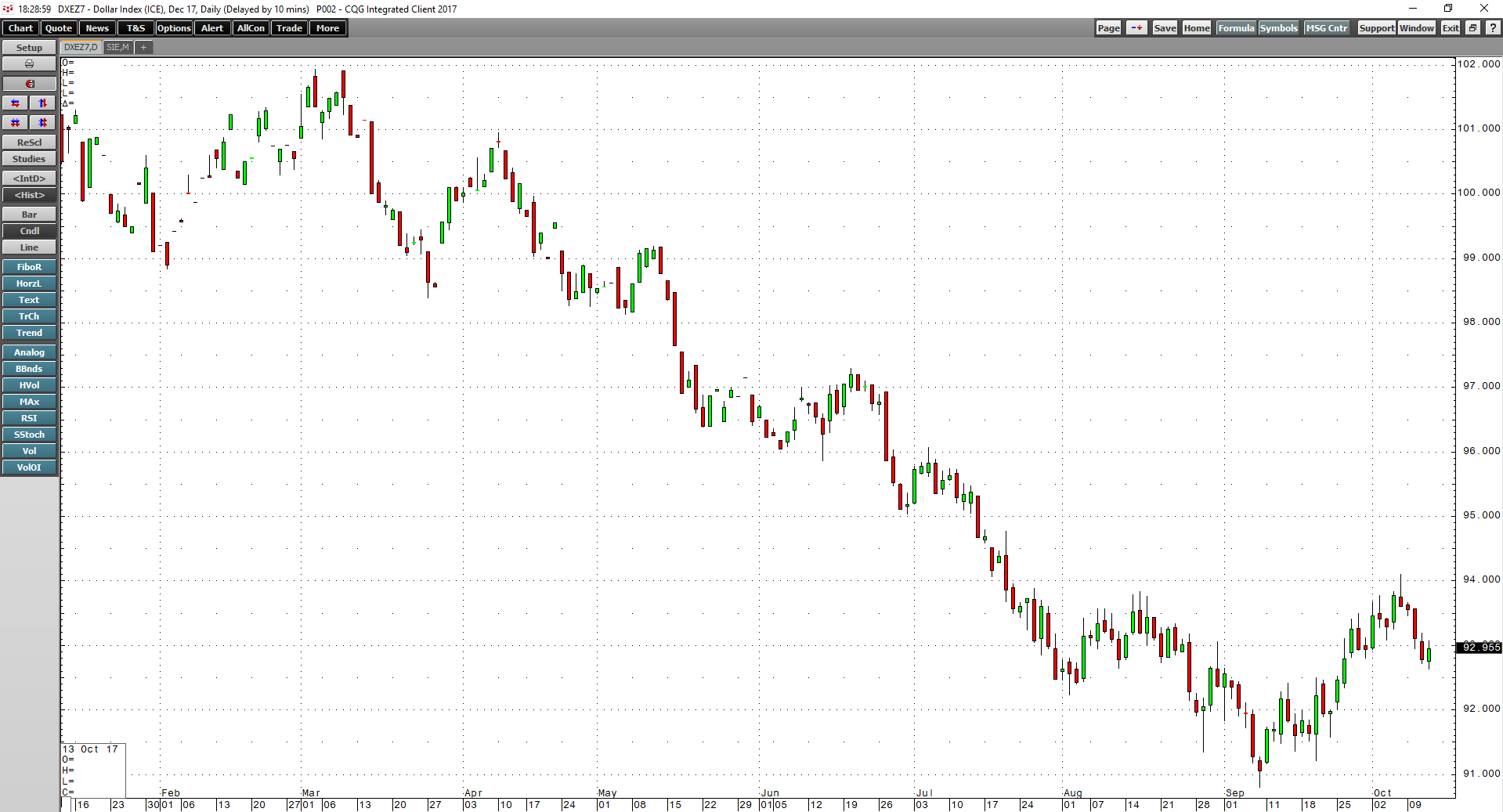Open the Symbols button

(x=1278, y=28)
